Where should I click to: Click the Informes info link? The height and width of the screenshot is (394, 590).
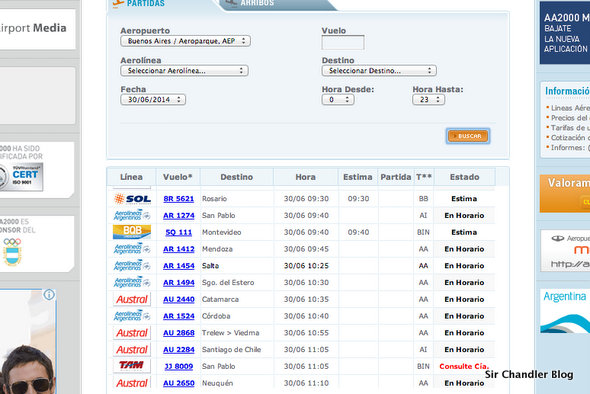(570, 148)
